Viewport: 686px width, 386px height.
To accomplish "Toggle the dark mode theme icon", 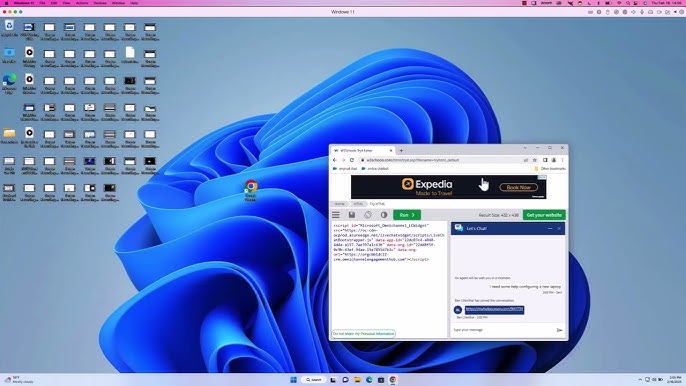I will (384, 215).
